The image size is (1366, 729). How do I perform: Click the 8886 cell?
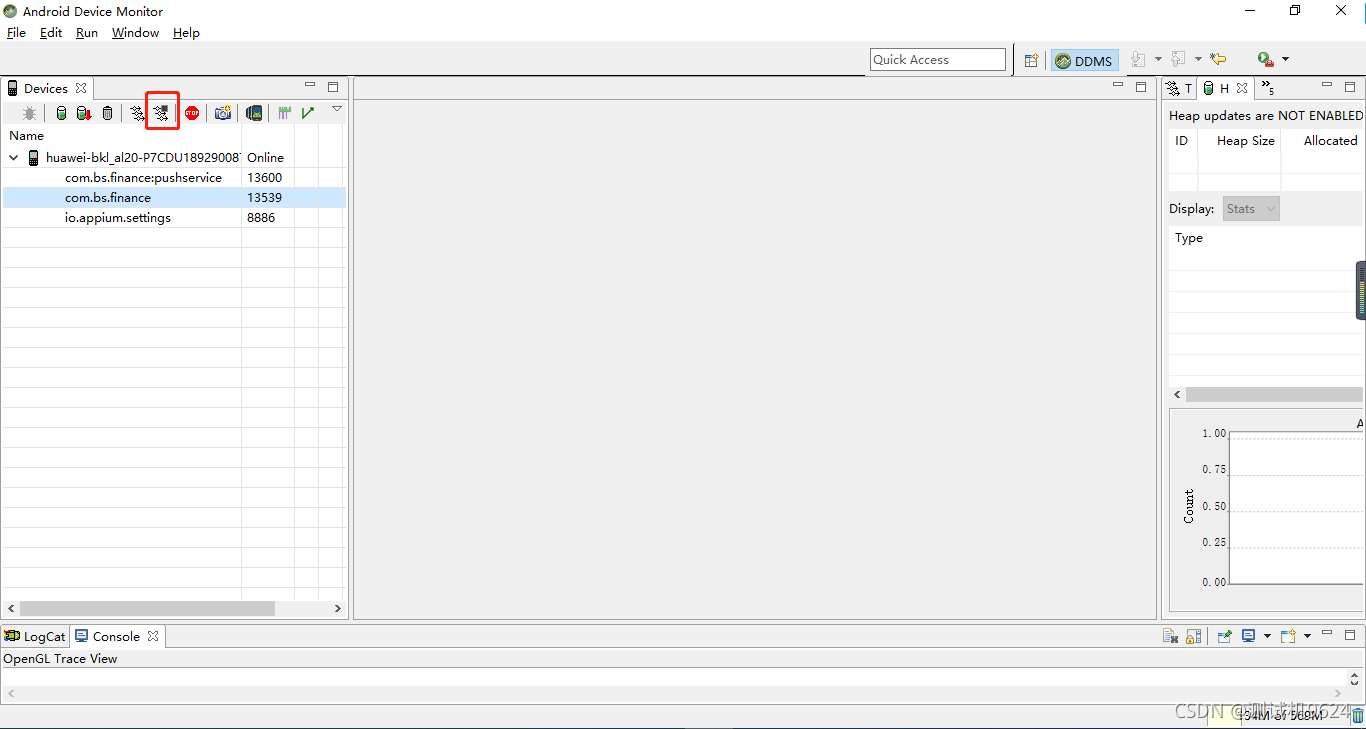pos(261,217)
